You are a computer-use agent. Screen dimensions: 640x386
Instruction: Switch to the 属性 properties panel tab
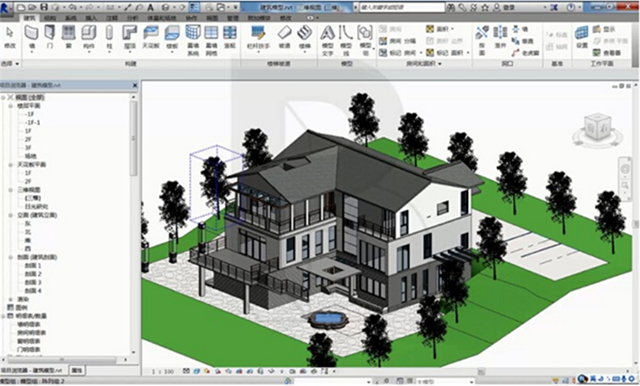pos(76,370)
